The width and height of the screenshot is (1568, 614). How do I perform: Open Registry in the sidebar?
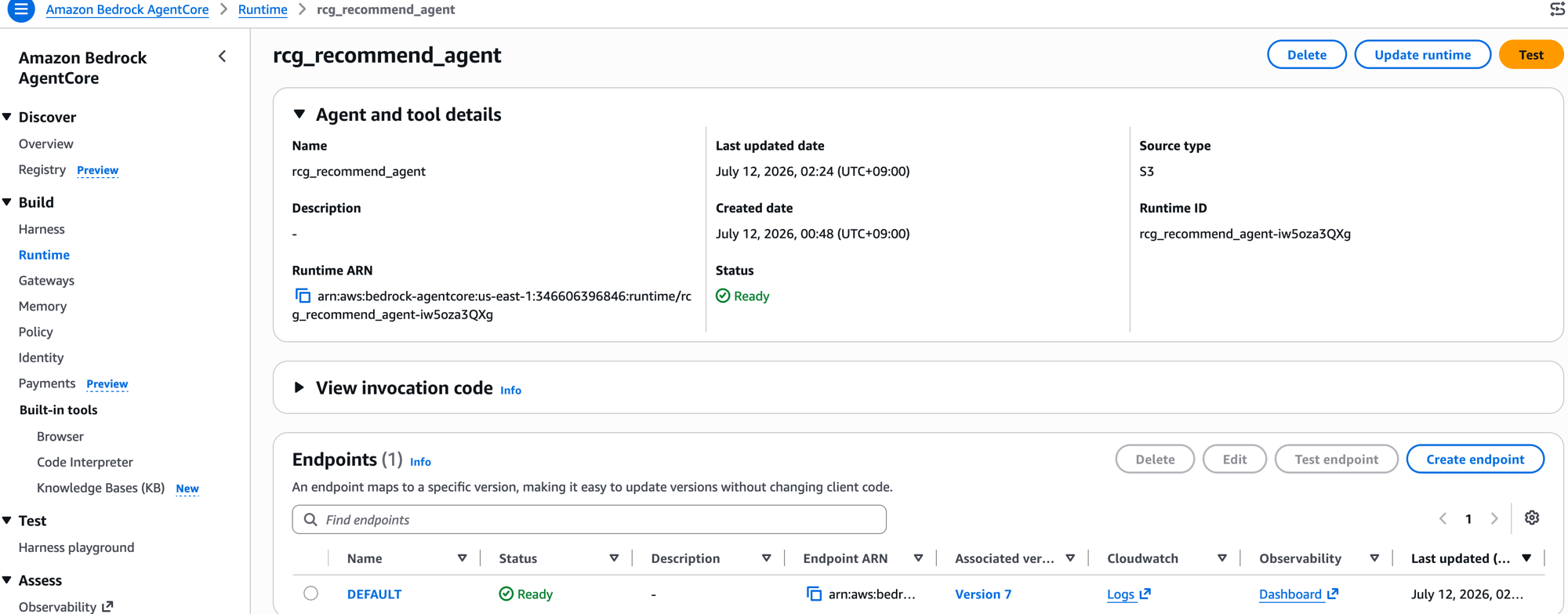pos(42,169)
